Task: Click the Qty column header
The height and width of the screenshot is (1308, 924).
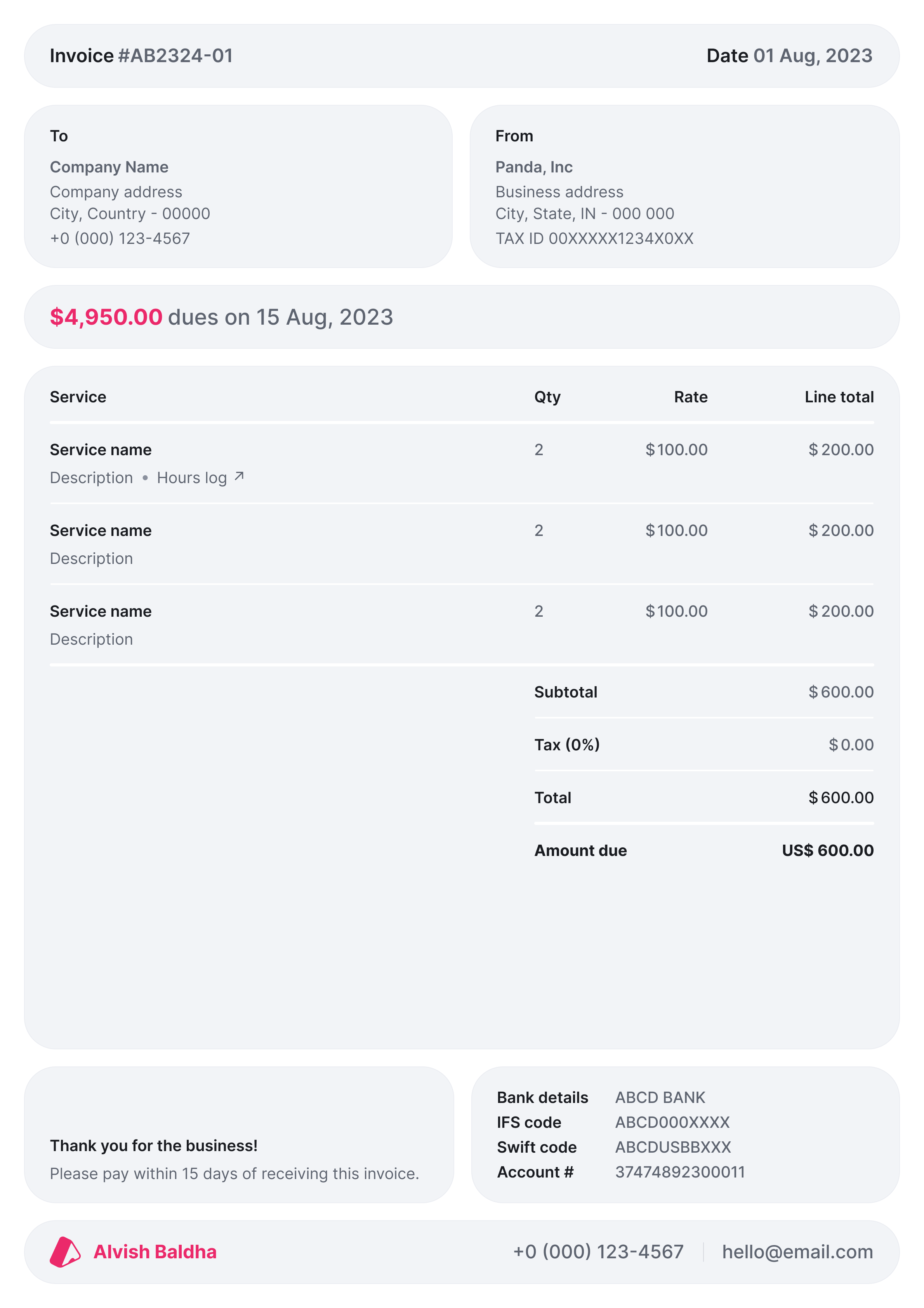Action: click(547, 397)
